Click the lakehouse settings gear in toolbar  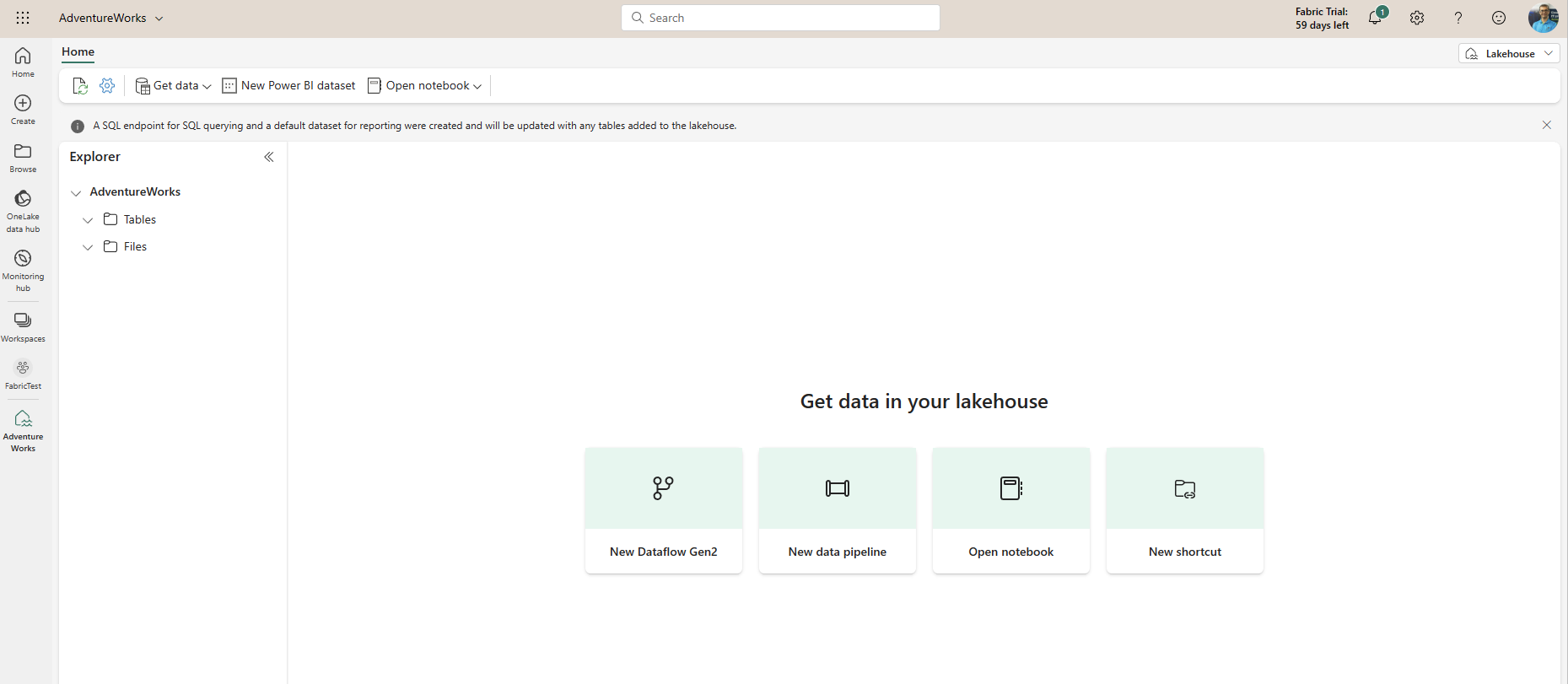tap(107, 85)
